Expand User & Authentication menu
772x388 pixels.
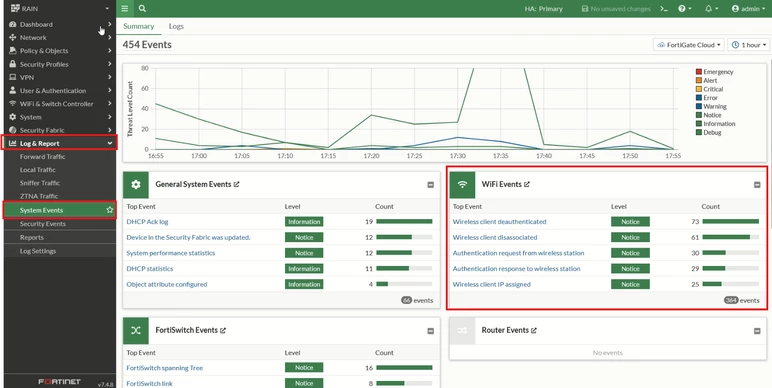click(60, 91)
